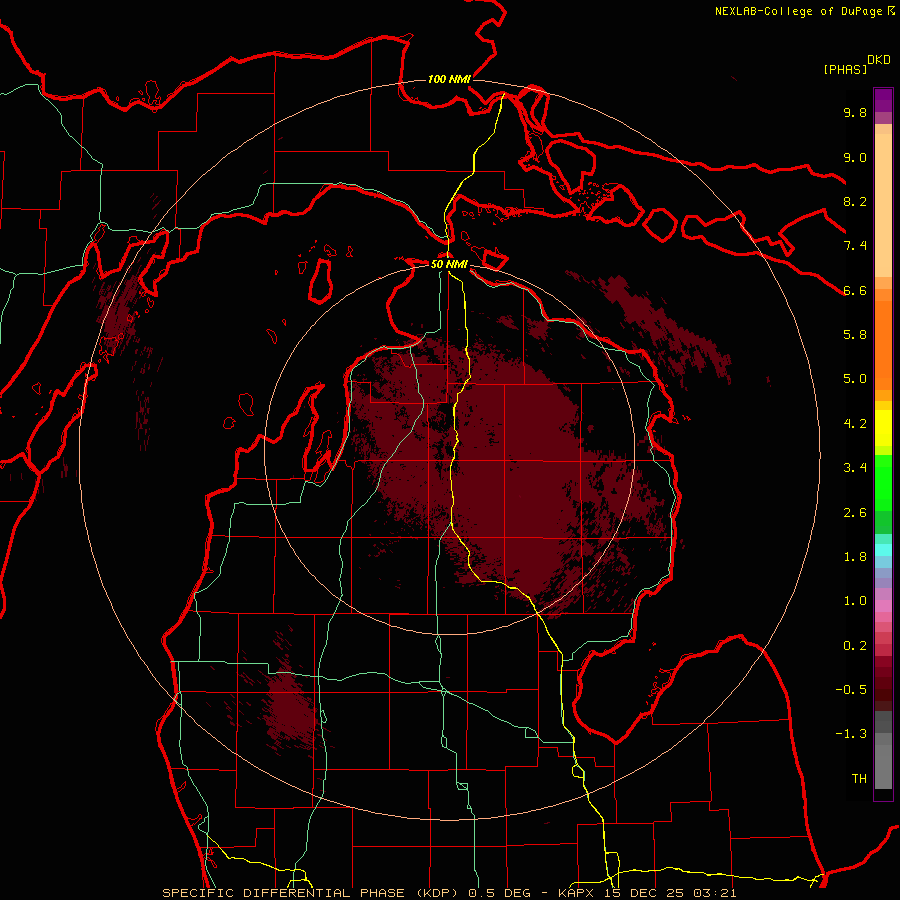Click the 7.4 value on color scale

[855, 246]
